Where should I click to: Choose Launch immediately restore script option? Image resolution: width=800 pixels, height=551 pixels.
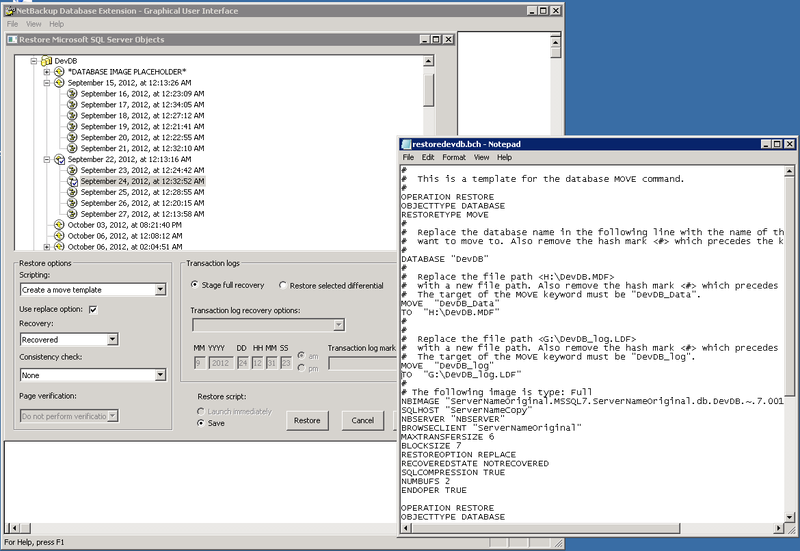201,411
